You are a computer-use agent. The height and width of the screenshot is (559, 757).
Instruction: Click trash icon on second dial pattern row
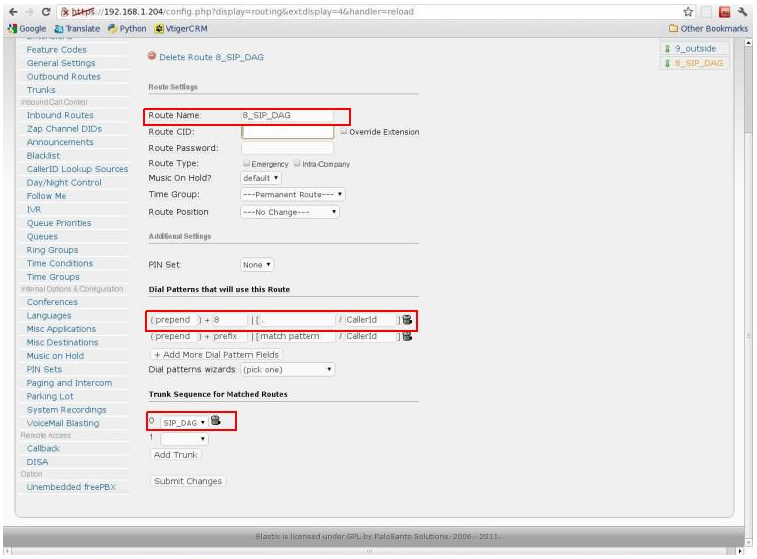[407, 337]
